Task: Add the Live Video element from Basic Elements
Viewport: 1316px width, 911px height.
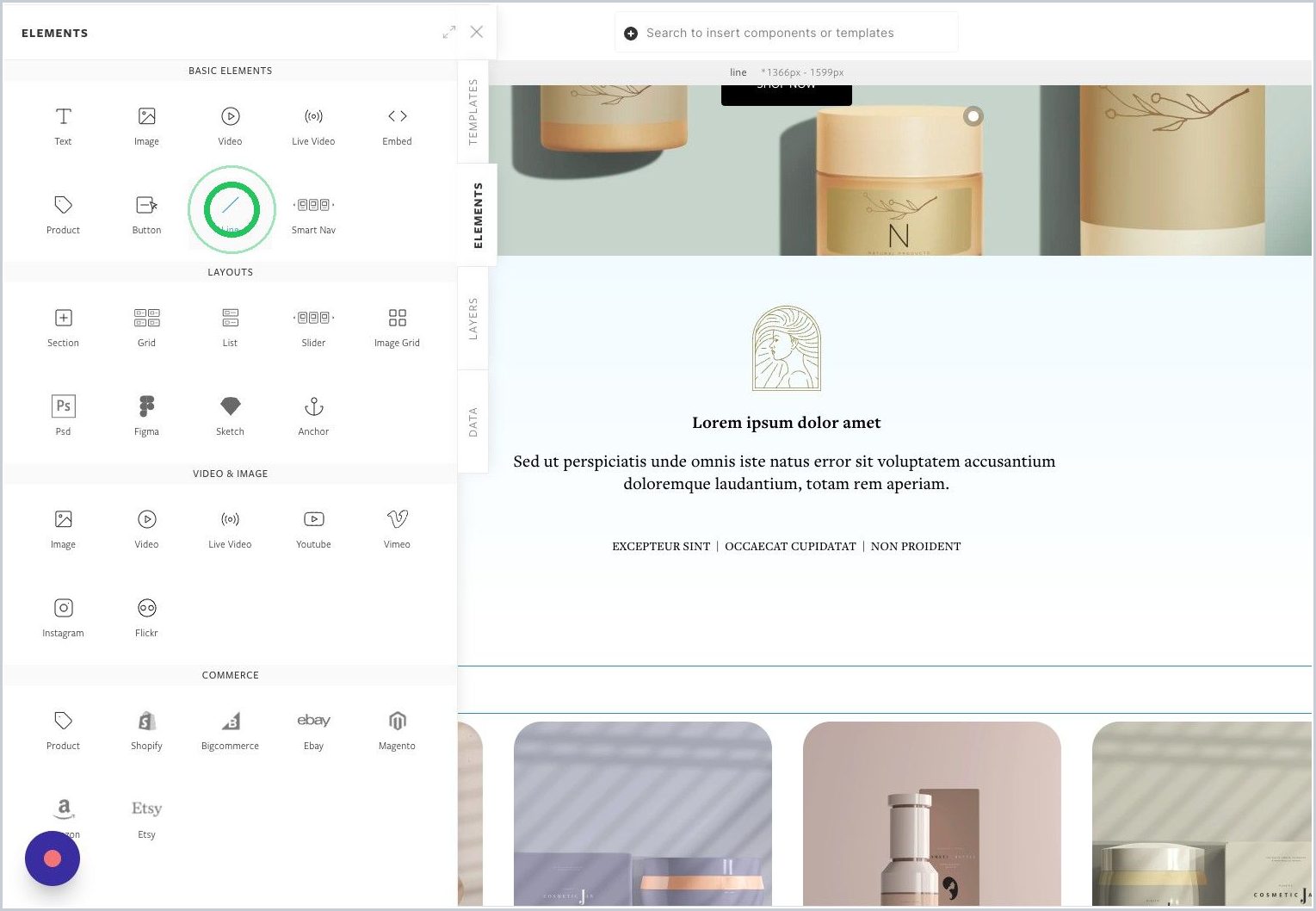Action: (313, 126)
